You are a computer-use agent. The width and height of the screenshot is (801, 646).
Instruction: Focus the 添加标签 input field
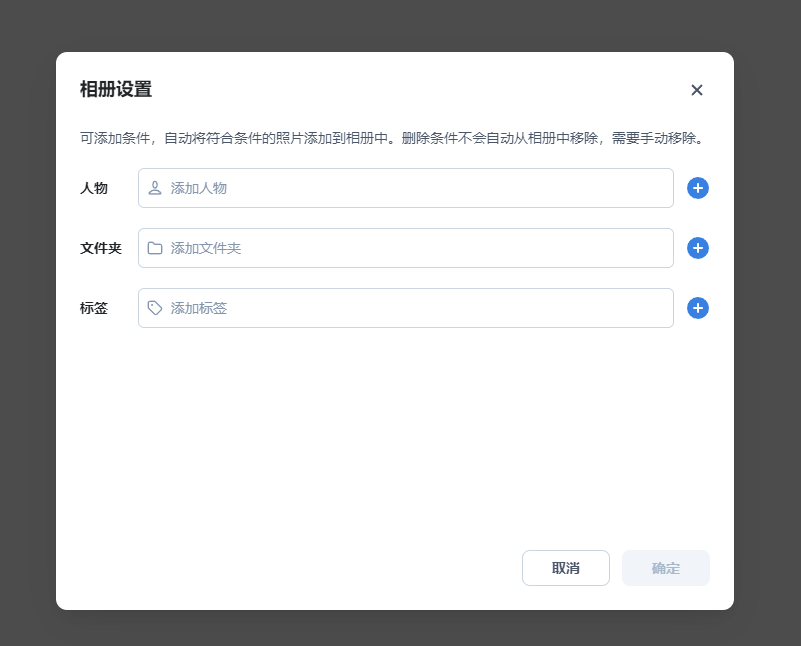coord(406,308)
